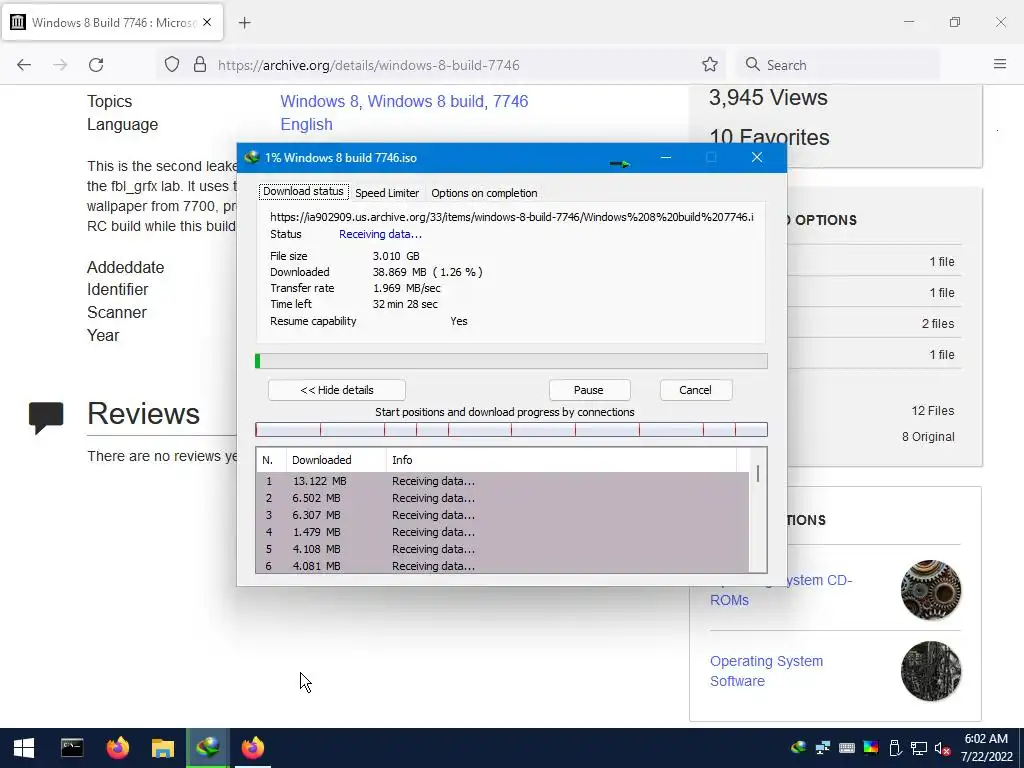This screenshot has height=768, width=1024.
Task: Open the Speed Limiter tab
Action: click(x=387, y=193)
